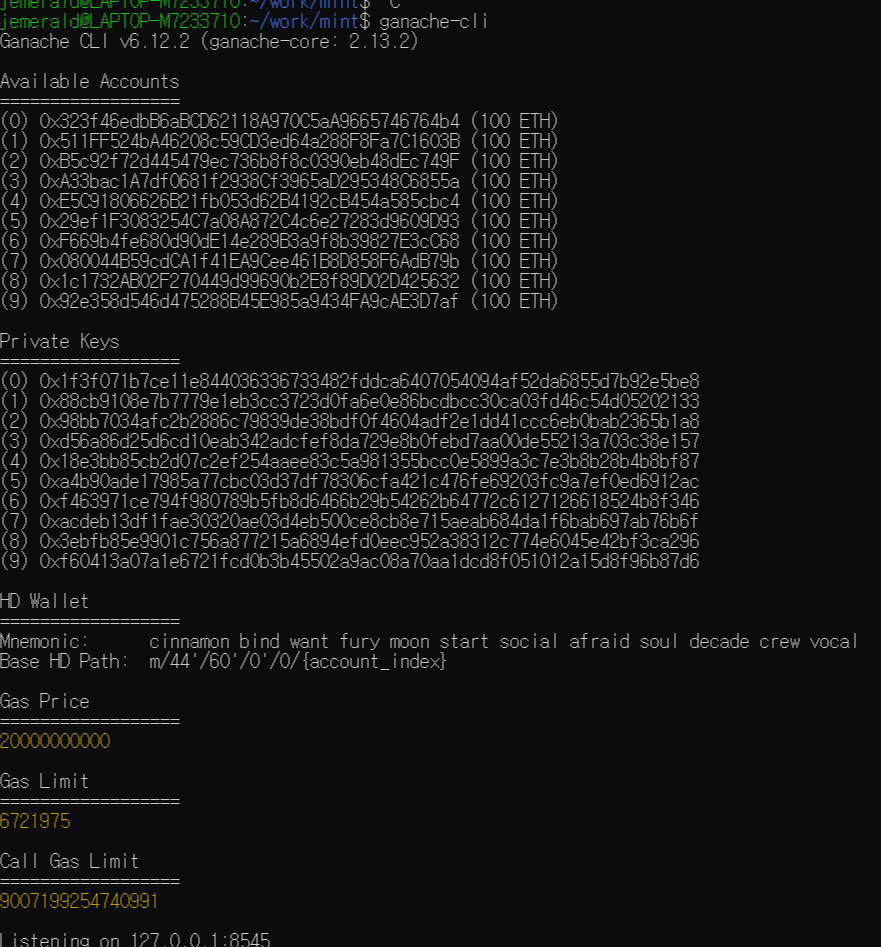Click account (9) address 0x92e358d546d4
This screenshot has height=947, width=881.
coord(249,301)
